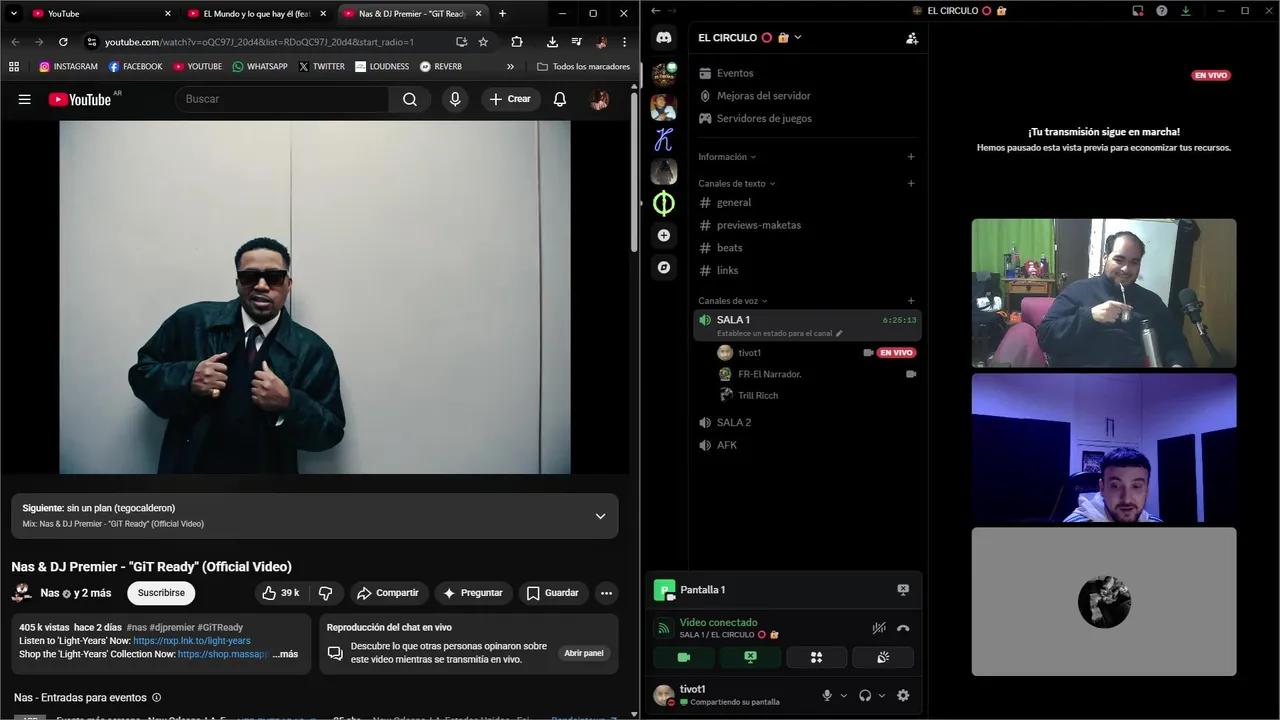
Task: Click Add a Server plus icon in Discord
Action: (664, 235)
